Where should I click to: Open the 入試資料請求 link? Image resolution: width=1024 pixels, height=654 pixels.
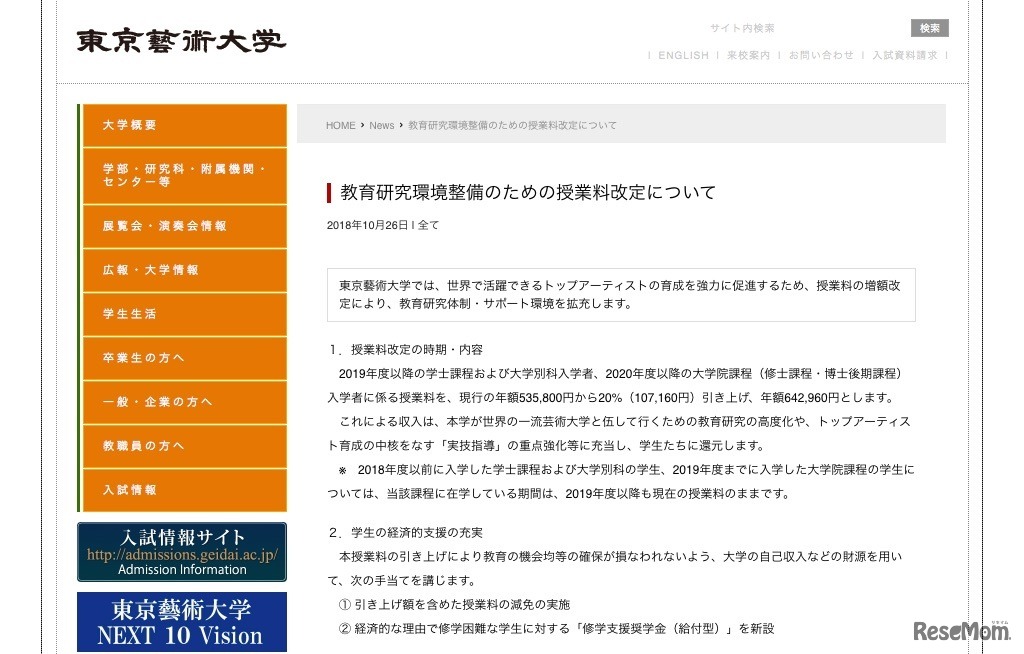click(904, 56)
